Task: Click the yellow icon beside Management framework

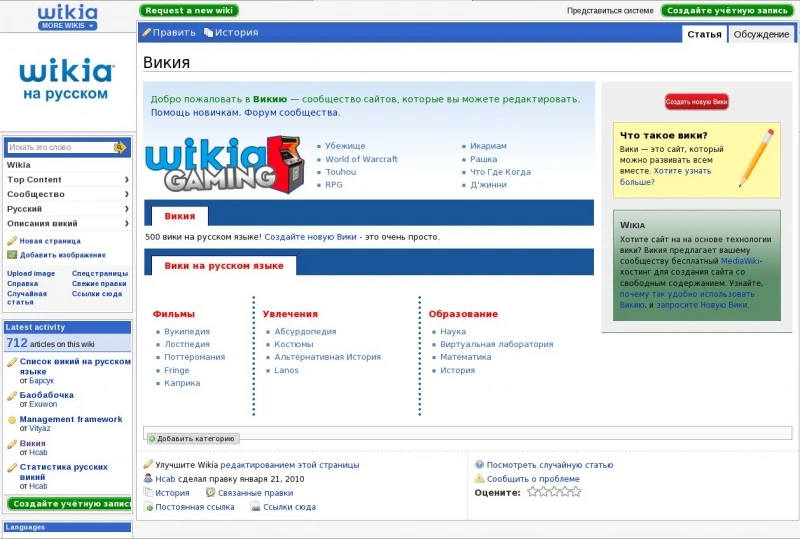Action: (12, 420)
